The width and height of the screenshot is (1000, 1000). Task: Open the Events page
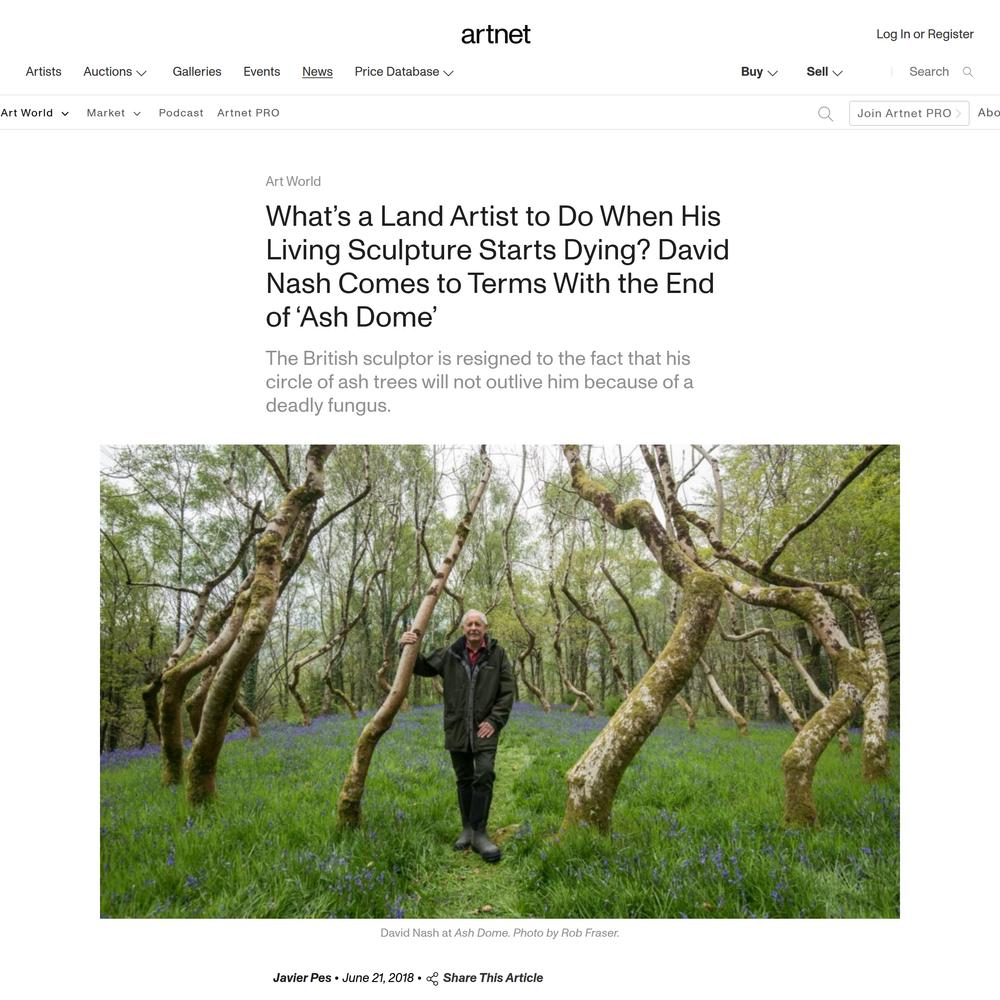(261, 72)
